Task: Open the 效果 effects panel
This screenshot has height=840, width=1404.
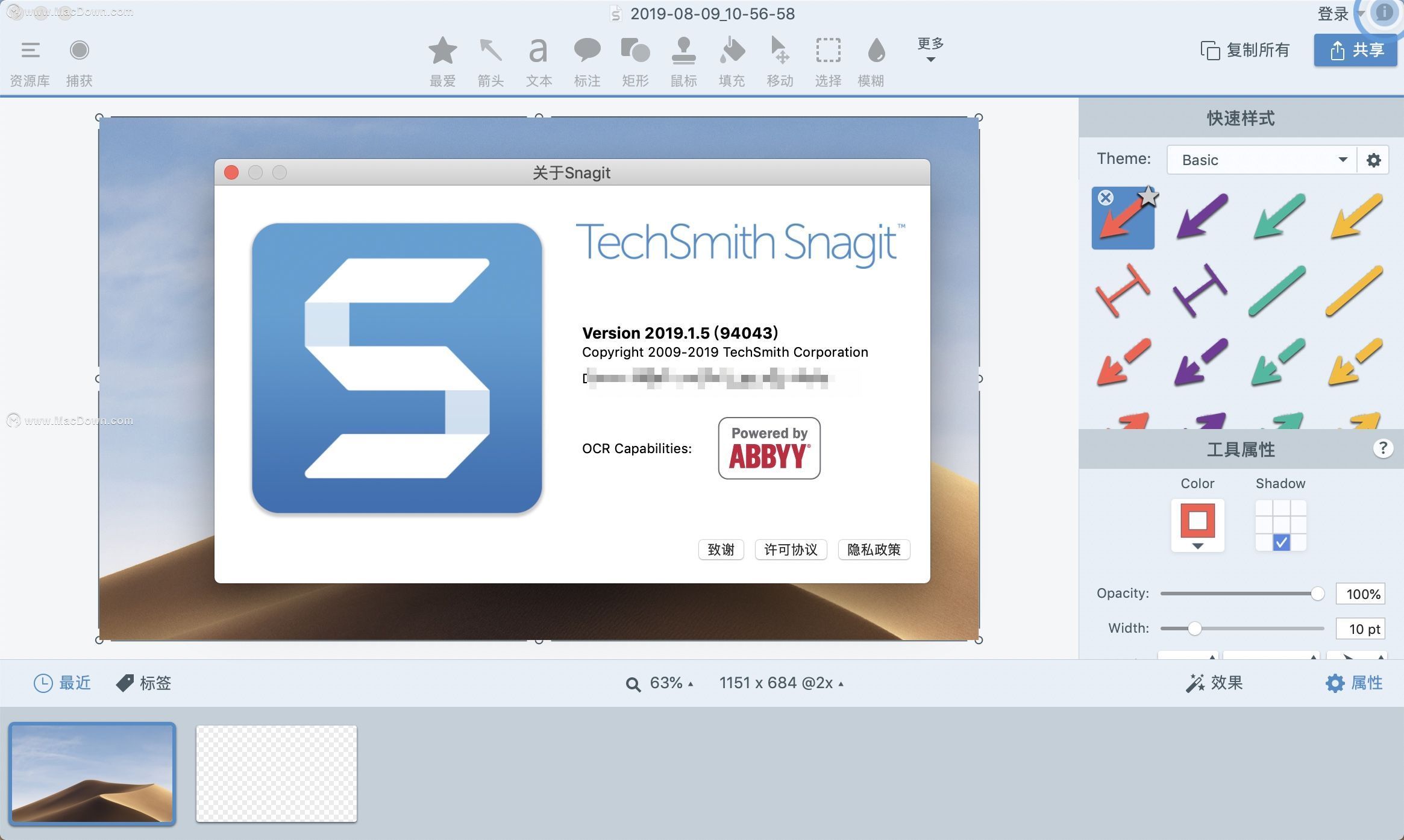Action: 1214,683
